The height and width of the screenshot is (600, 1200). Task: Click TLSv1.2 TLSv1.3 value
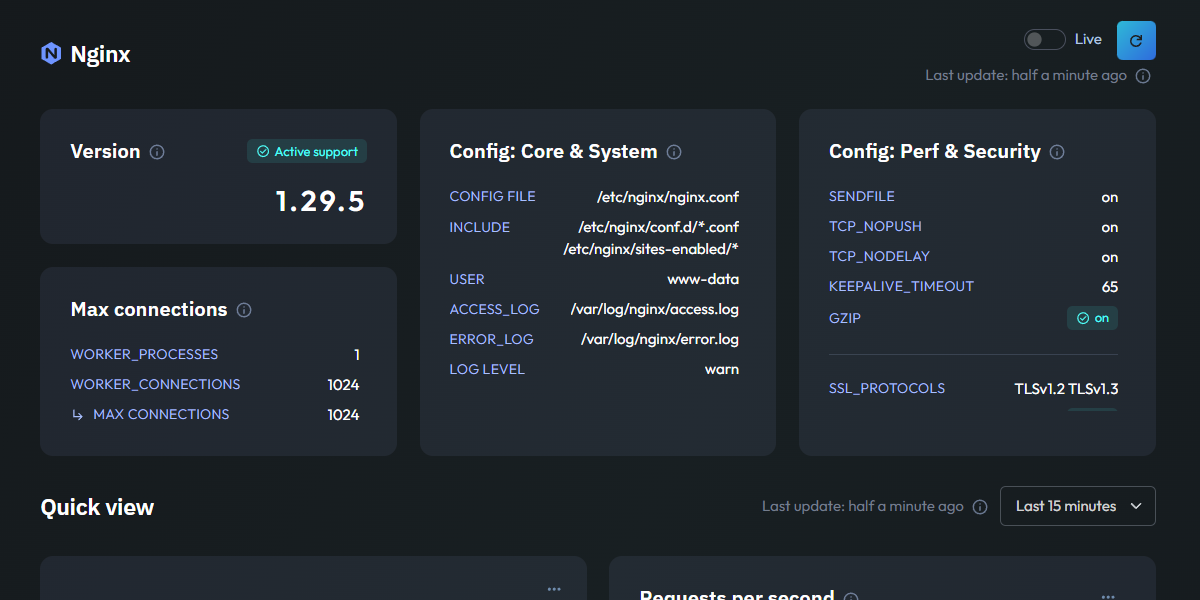coord(1066,389)
